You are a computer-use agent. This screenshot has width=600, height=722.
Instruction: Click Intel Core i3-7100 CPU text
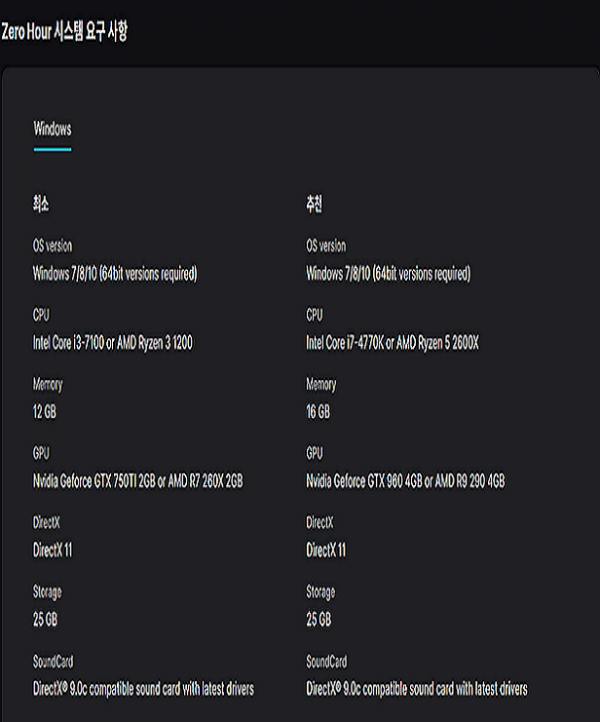tap(113, 343)
